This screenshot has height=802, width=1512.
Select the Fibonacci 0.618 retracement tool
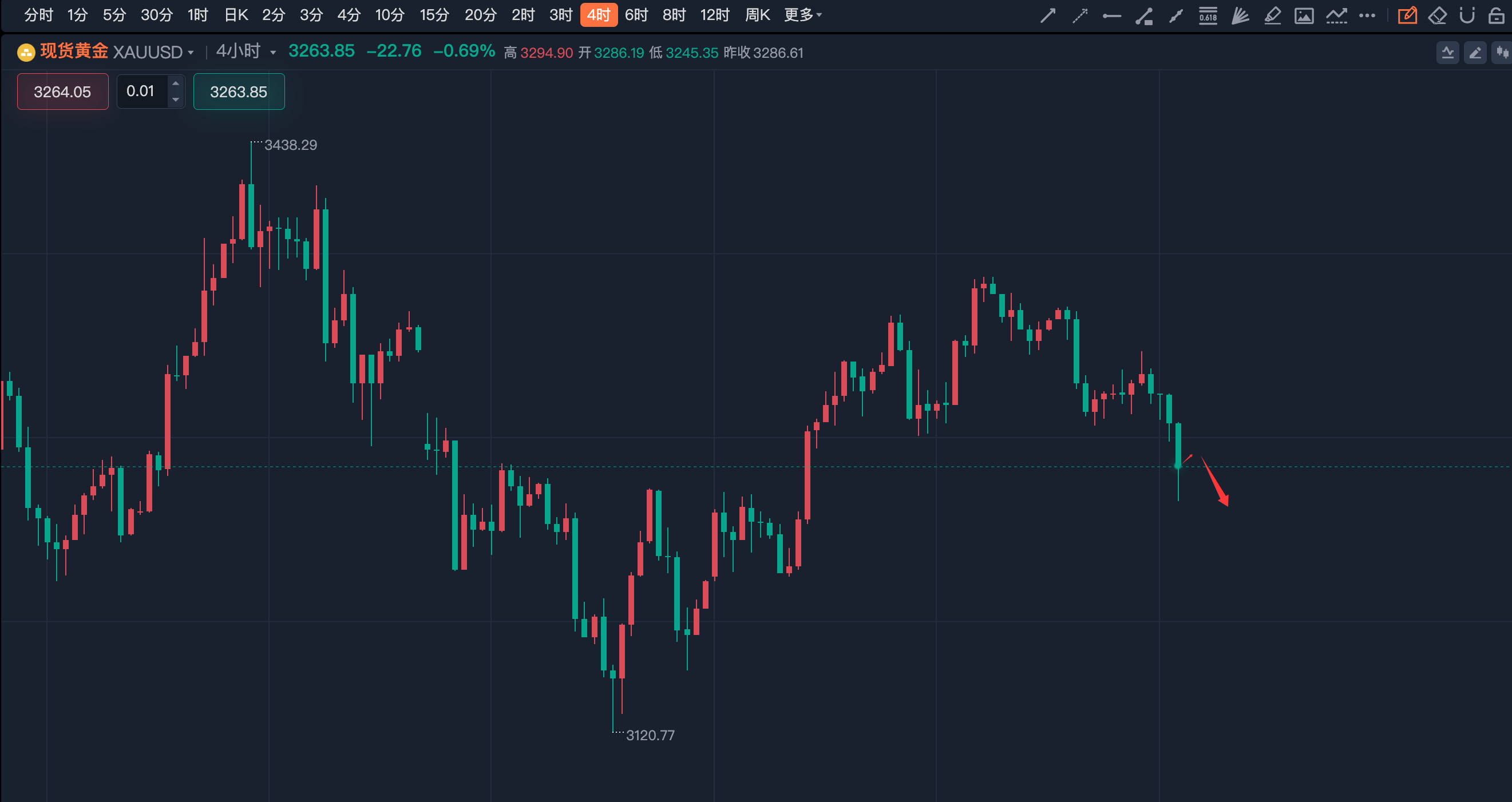point(1208,15)
